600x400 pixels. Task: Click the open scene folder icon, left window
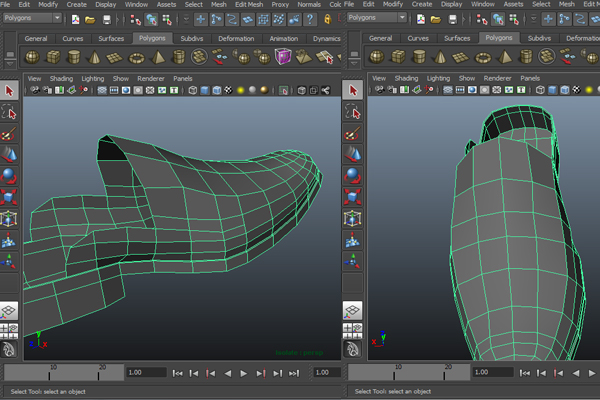click(90, 20)
